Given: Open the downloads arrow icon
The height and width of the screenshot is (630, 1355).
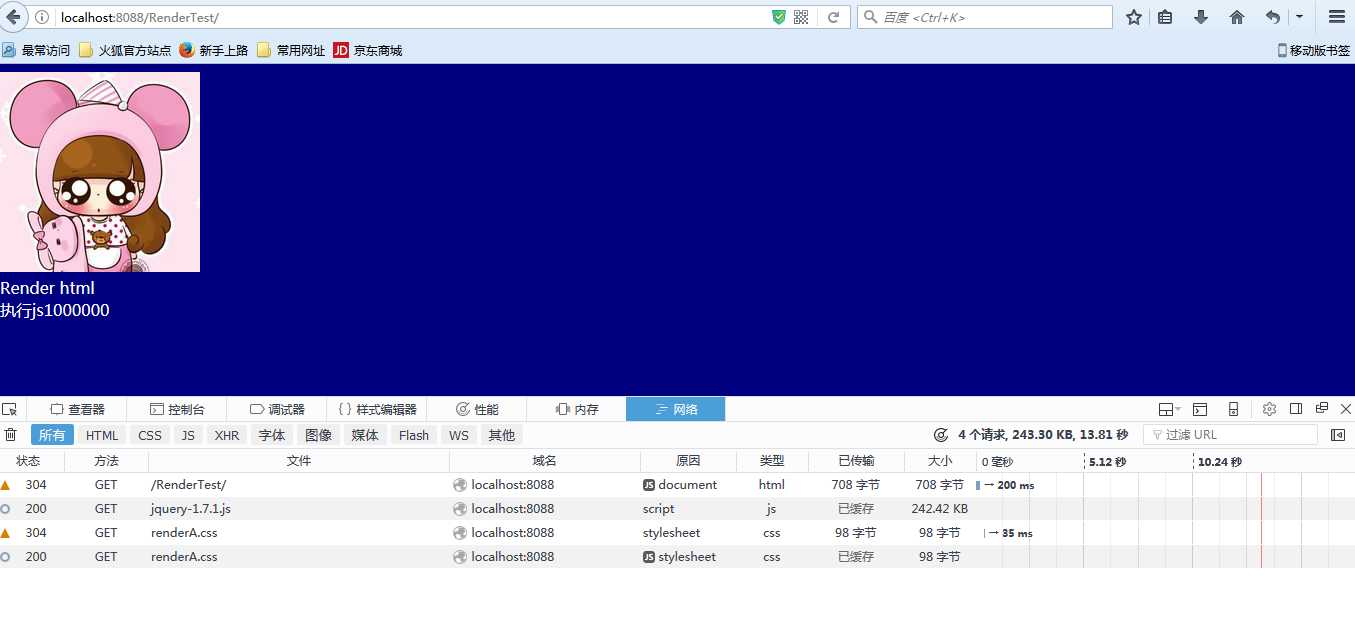Looking at the screenshot, I should 1201,17.
